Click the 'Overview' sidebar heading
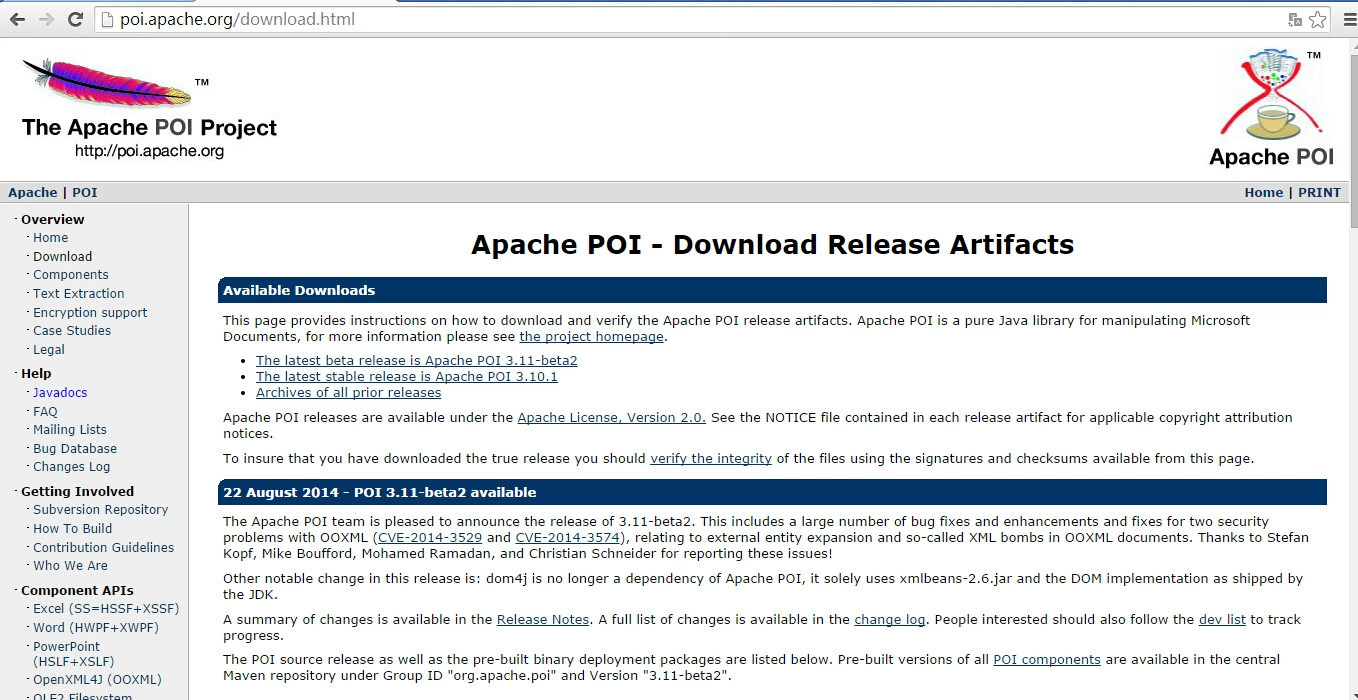The width and height of the screenshot is (1358, 700). pyautogui.click(x=53, y=220)
